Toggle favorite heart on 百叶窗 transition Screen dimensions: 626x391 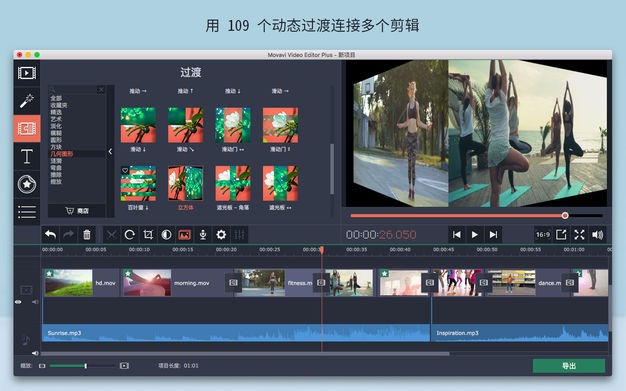tap(125, 171)
